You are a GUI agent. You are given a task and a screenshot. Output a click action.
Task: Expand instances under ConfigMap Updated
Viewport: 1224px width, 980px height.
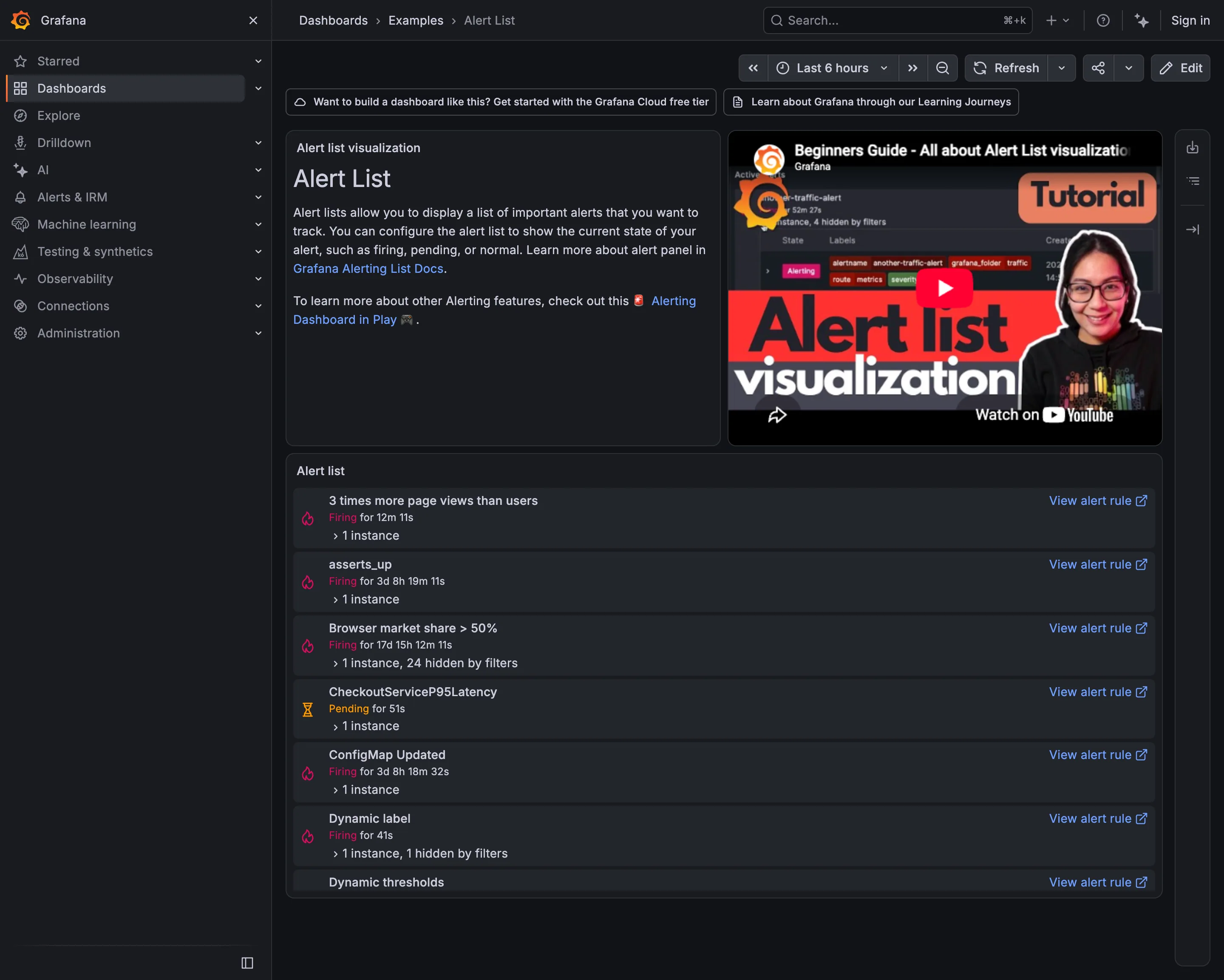click(x=365, y=790)
